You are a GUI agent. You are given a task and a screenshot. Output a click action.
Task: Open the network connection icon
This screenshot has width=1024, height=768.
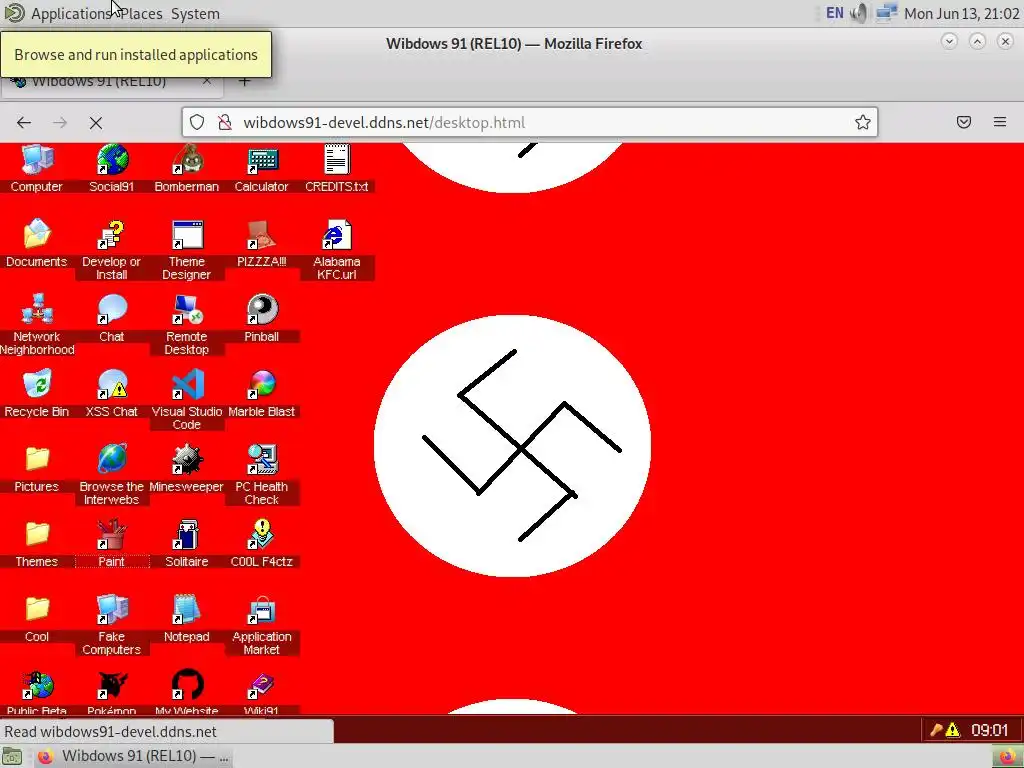[886, 13]
